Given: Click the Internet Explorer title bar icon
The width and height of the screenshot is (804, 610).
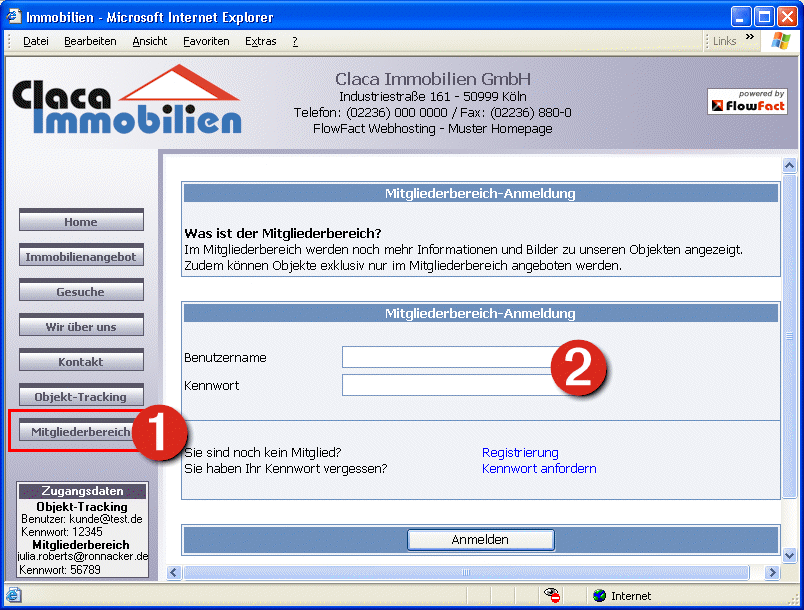Looking at the screenshot, I should coord(13,17).
